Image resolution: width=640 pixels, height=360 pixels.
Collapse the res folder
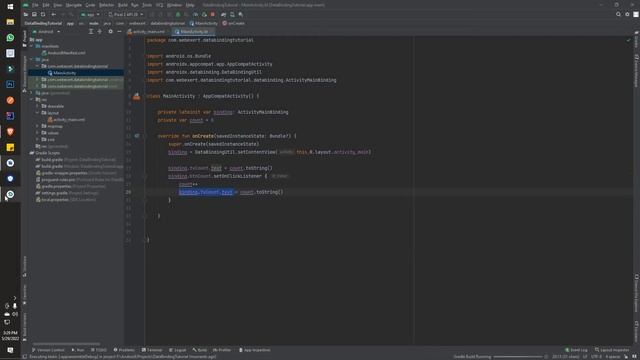tap(31, 100)
